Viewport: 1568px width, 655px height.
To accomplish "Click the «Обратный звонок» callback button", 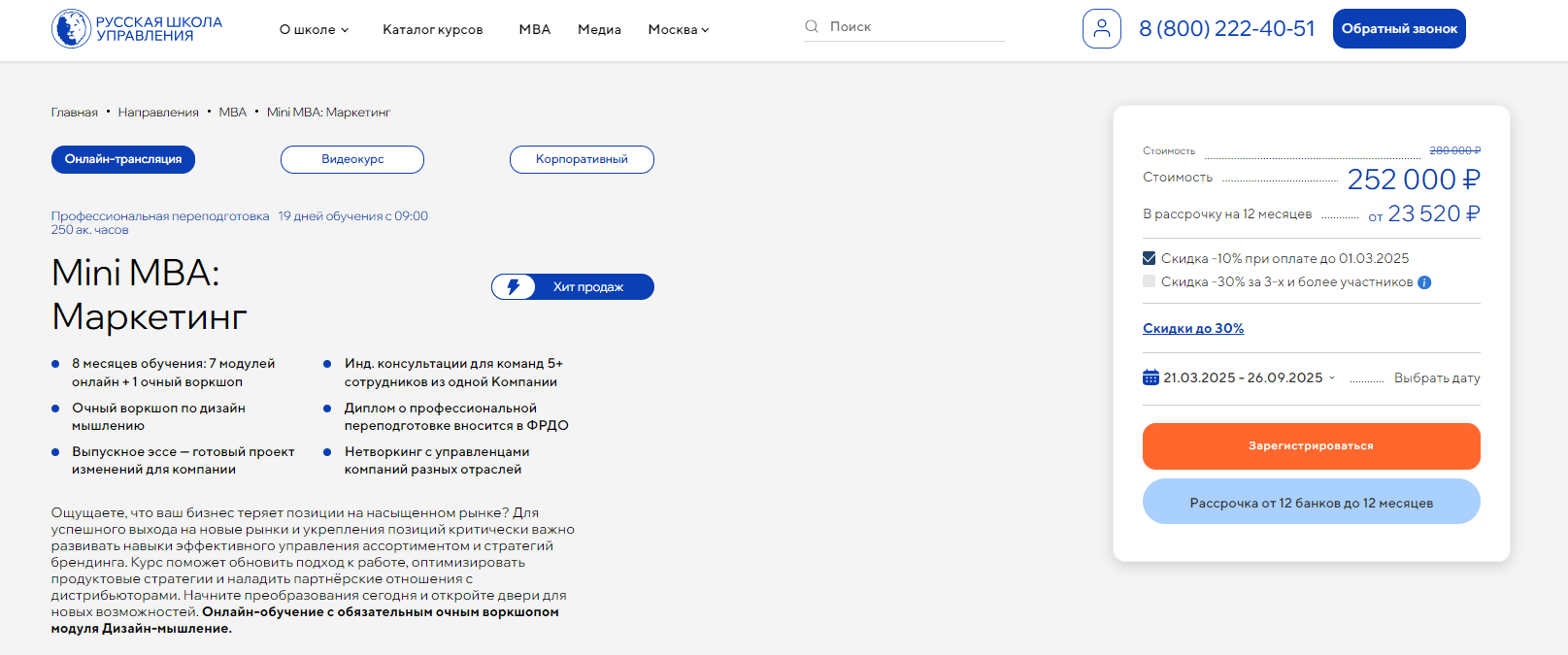I will [x=1399, y=29].
